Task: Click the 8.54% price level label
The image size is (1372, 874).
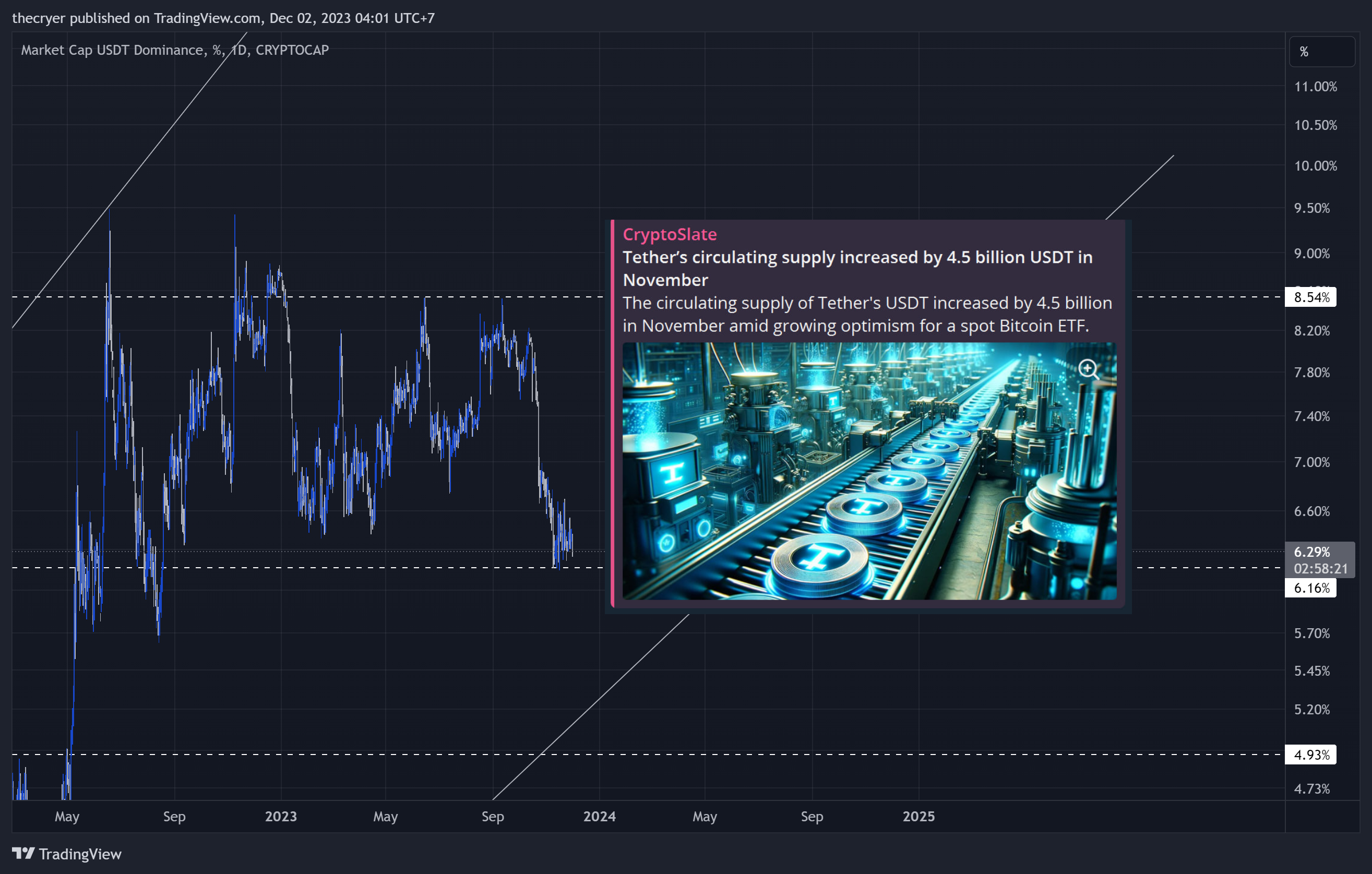Action: 1310,297
